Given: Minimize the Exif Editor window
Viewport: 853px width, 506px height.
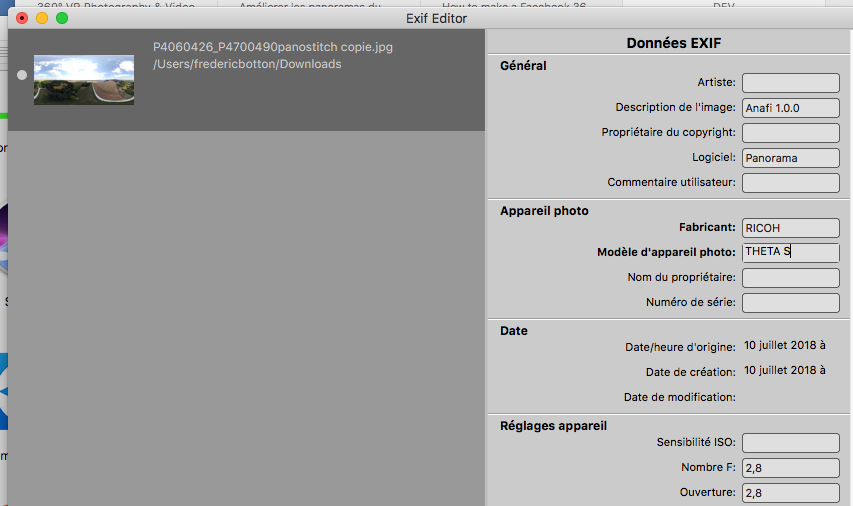Looking at the screenshot, I should coord(42,18).
